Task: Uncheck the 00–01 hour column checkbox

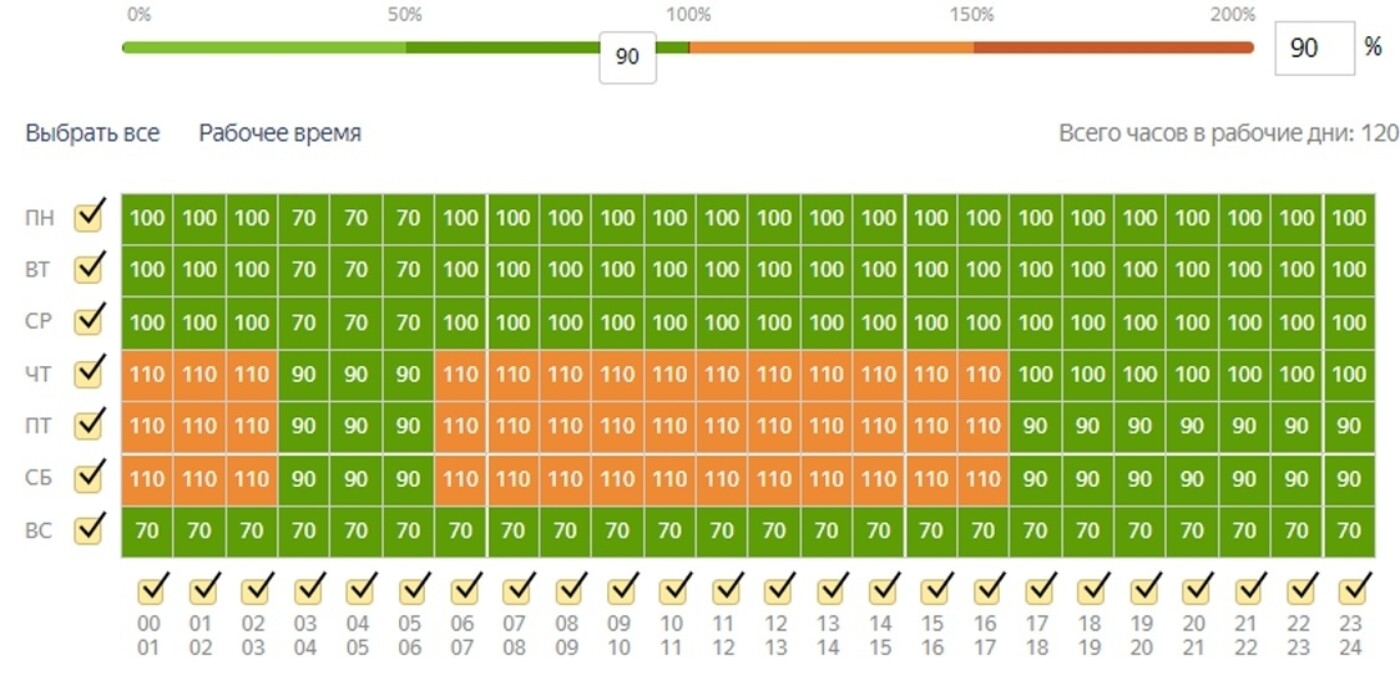Action: (151, 591)
